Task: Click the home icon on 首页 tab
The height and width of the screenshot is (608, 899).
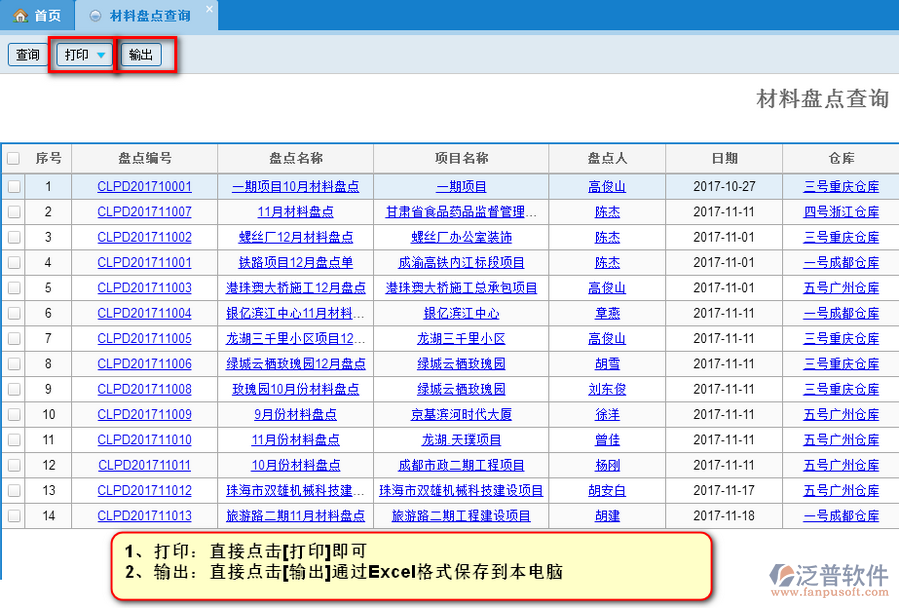Action: 20,16
